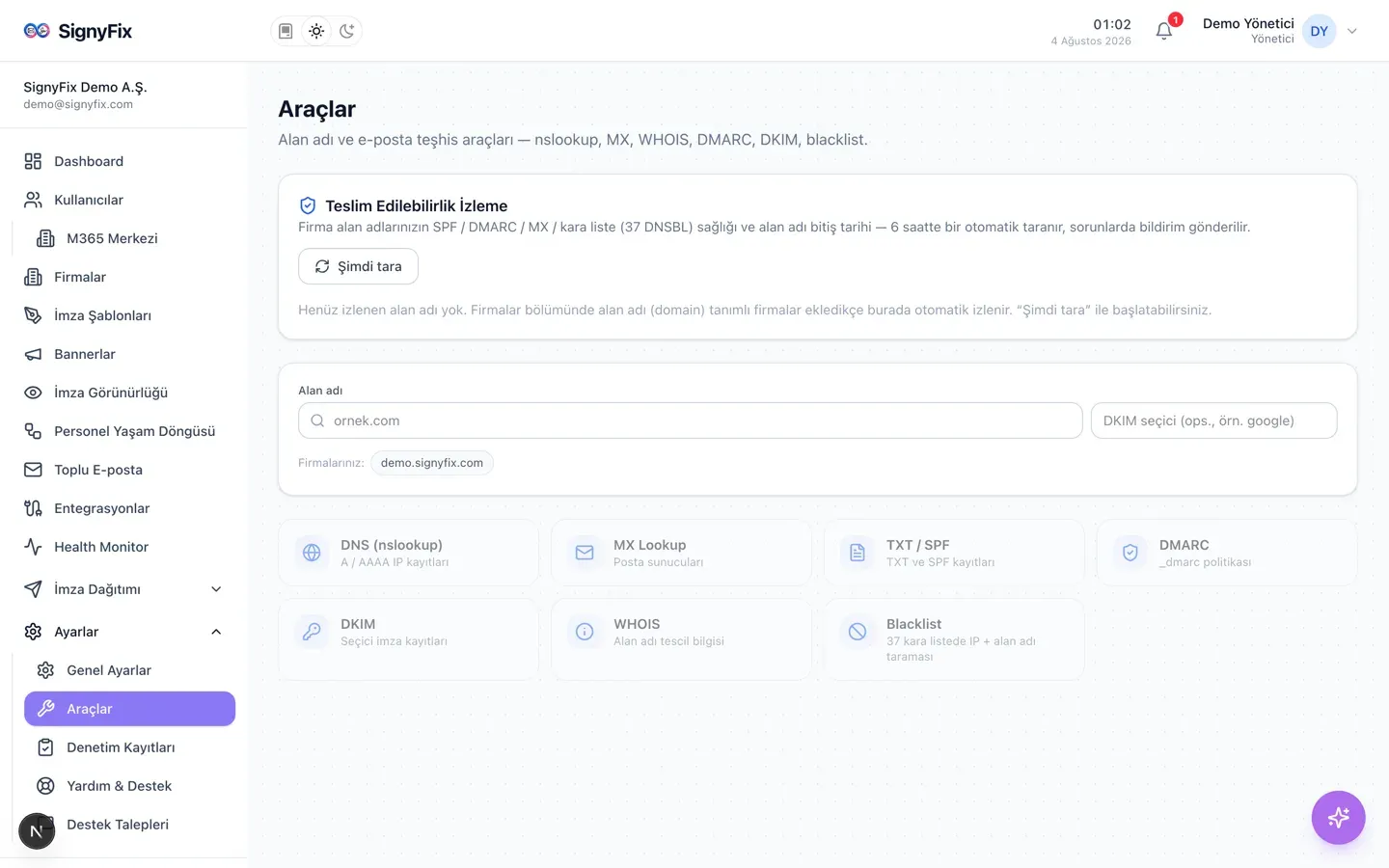This screenshot has height=868, width=1389.
Task: Go to Entegrasyonlar
Action: (129, 508)
